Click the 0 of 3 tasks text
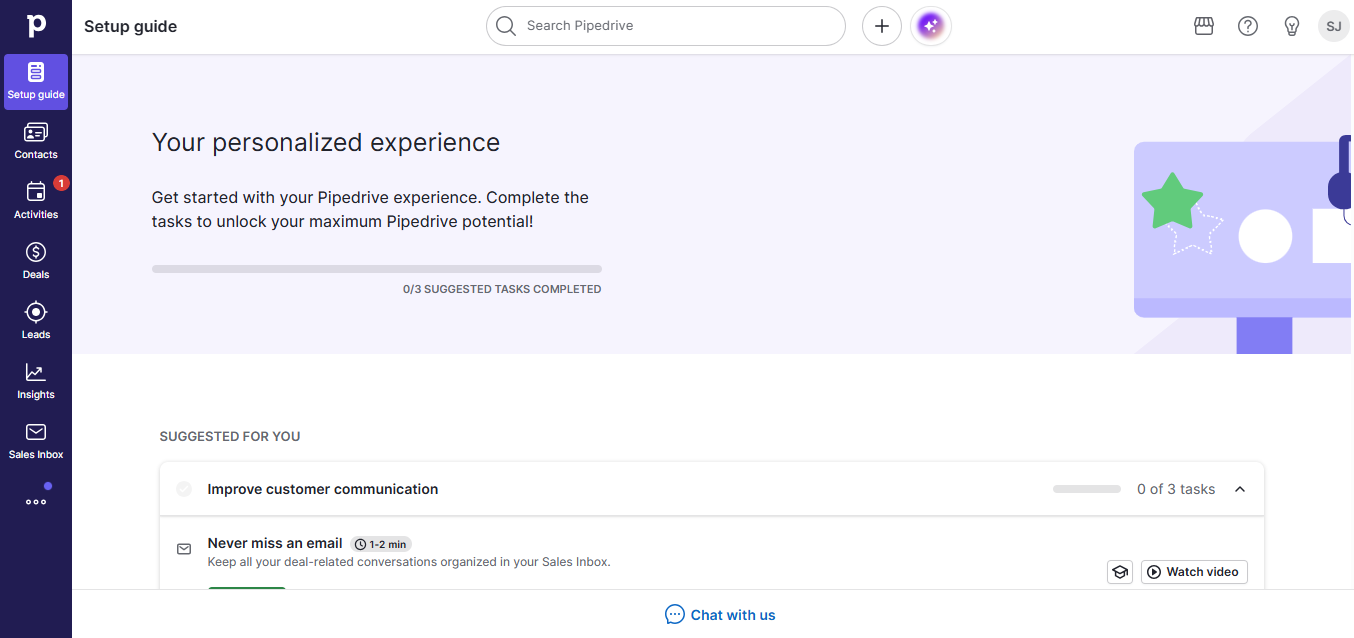This screenshot has width=1354, height=638. pyautogui.click(x=1176, y=489)
